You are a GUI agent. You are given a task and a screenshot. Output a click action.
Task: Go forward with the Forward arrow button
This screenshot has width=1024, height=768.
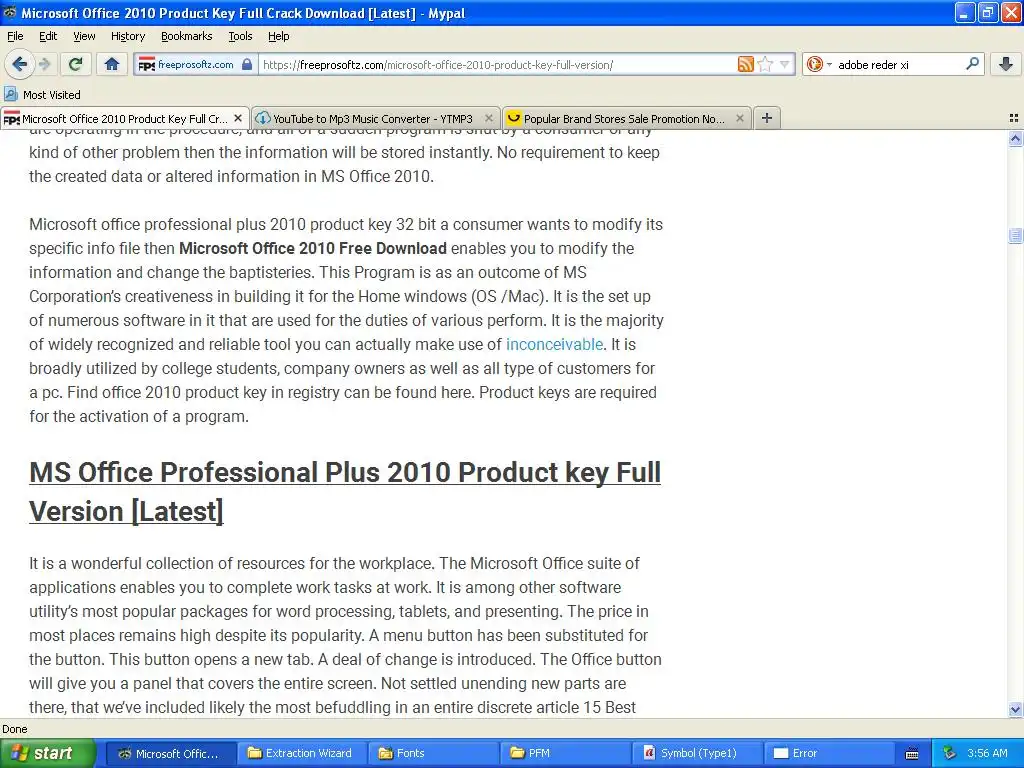(x=44, y=64)
